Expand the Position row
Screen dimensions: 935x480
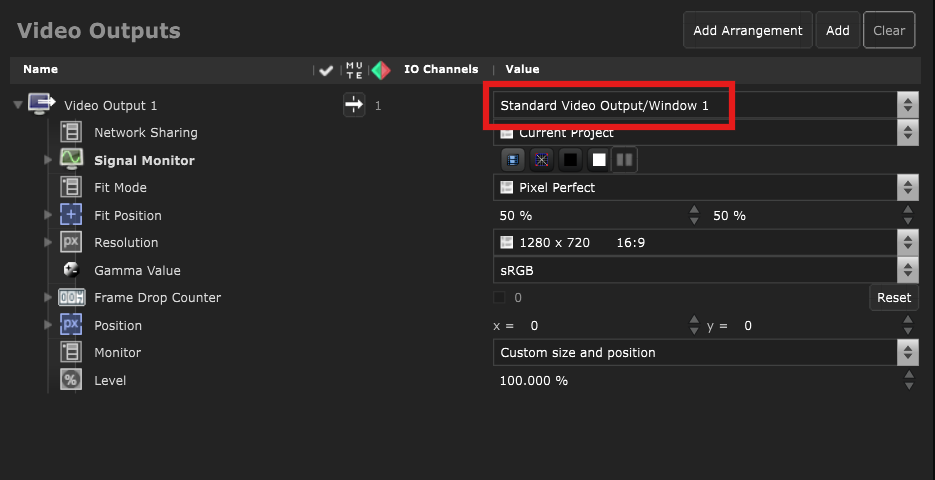click(x=48, y=325)
